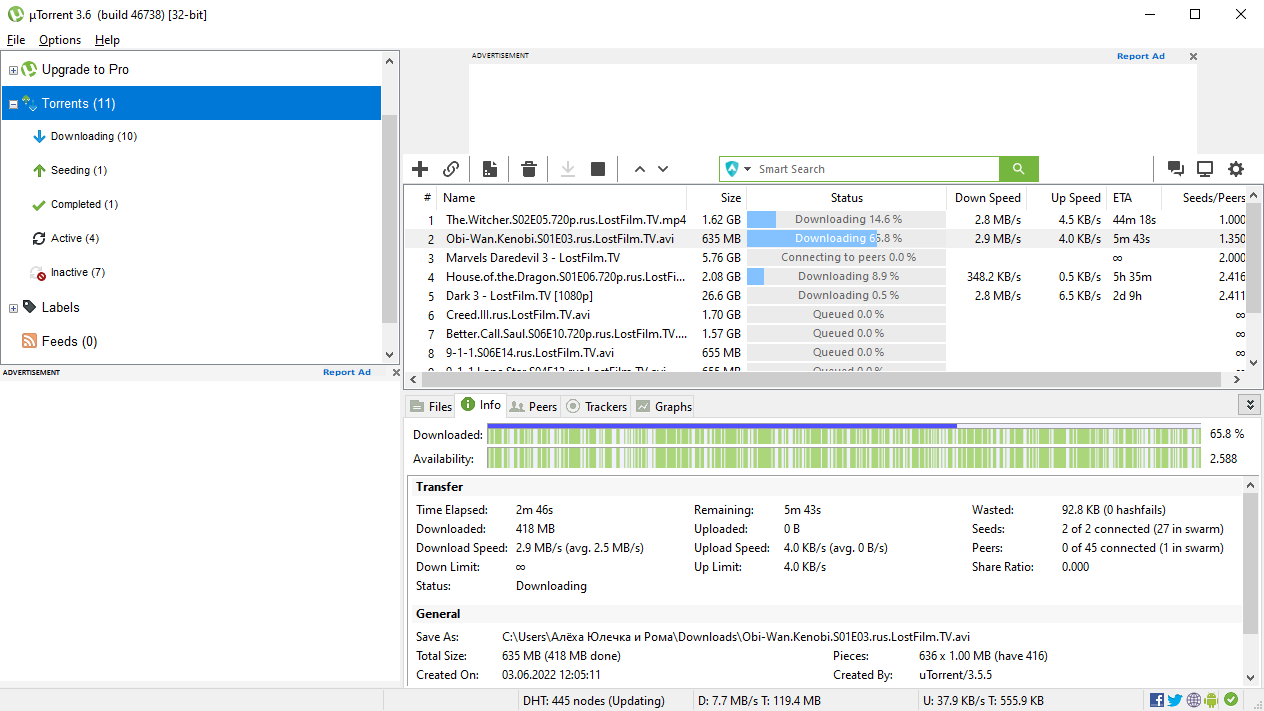Switch to the Graphs tab
Viewport: 1264px width, 711px height.
(x=663, y=406)
